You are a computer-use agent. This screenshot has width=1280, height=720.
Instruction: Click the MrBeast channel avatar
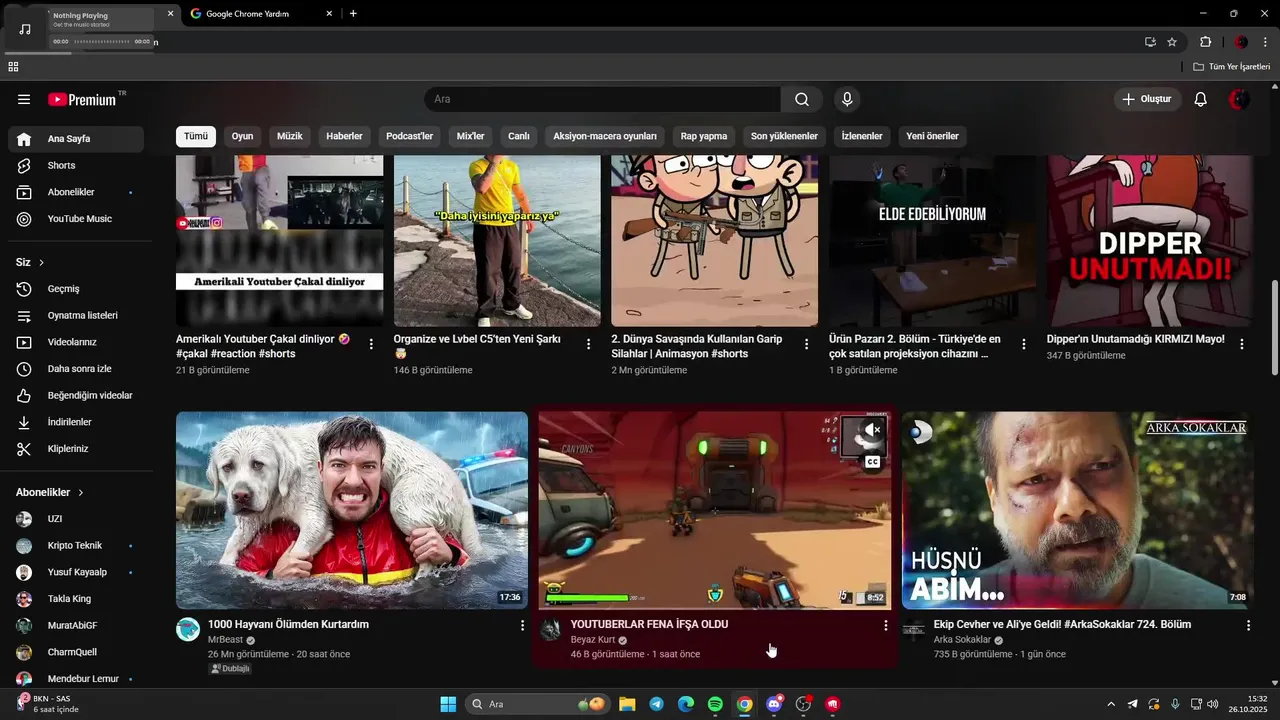click(188, 629)
